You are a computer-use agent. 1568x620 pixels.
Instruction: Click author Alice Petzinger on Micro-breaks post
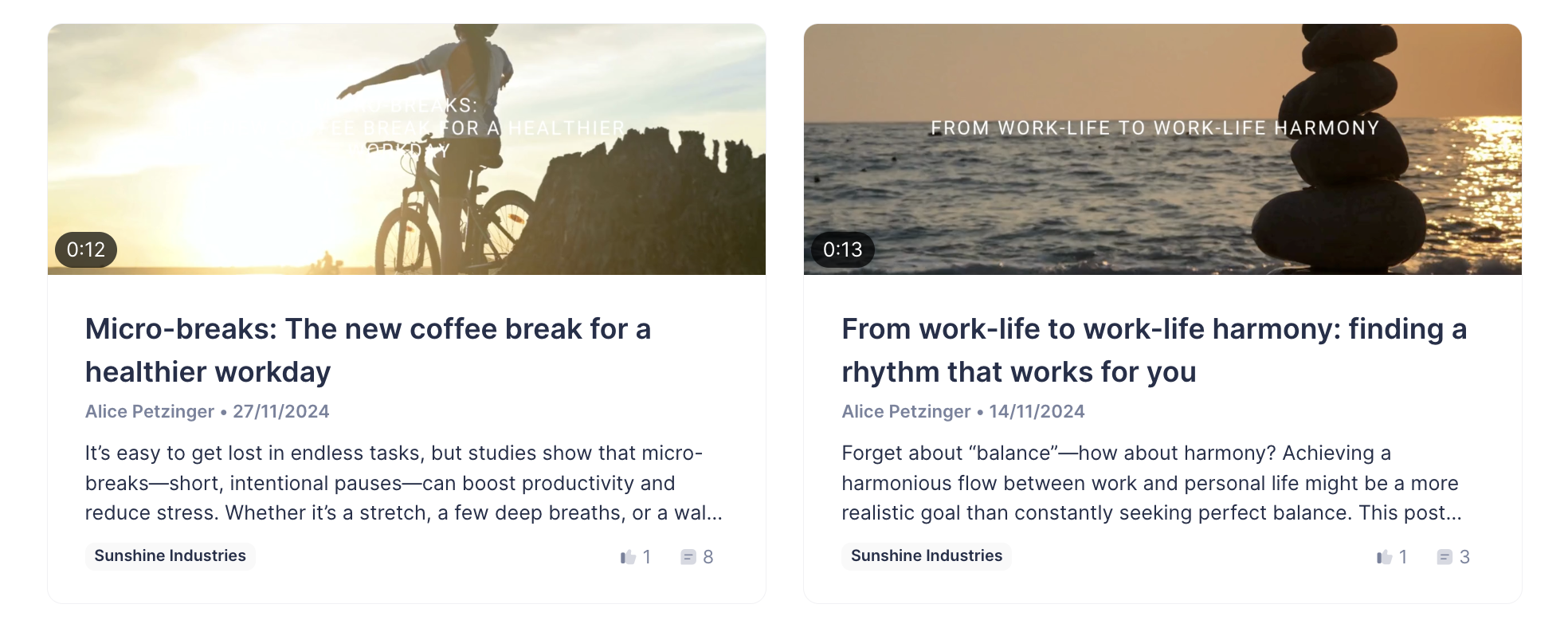150,411
